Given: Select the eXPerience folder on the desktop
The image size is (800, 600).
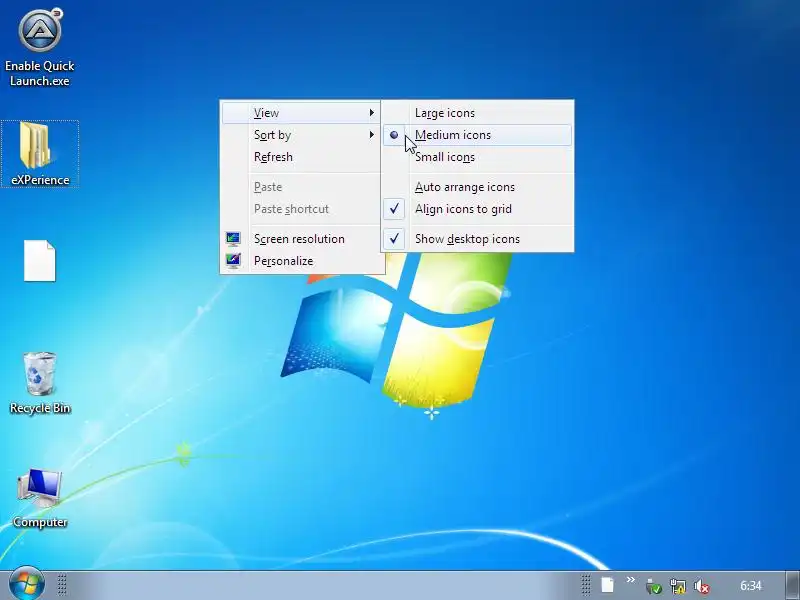Looking at the screenshot, I should (x=40, y=154).
